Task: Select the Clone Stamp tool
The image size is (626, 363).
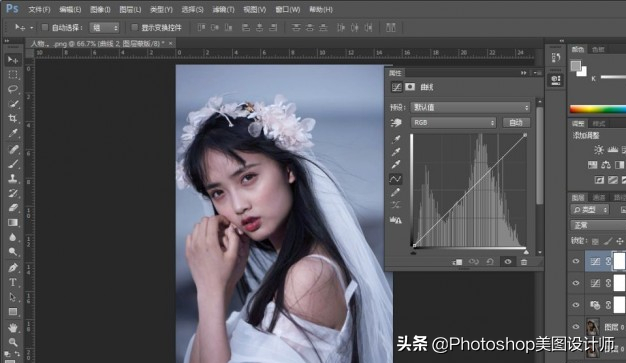Action: pyautogui.click(x=13, y=179)
